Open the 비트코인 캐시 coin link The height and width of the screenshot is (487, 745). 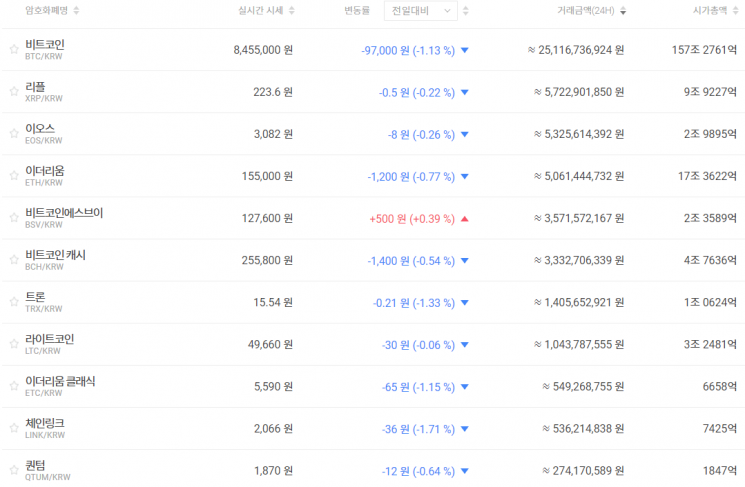point(55,255)
